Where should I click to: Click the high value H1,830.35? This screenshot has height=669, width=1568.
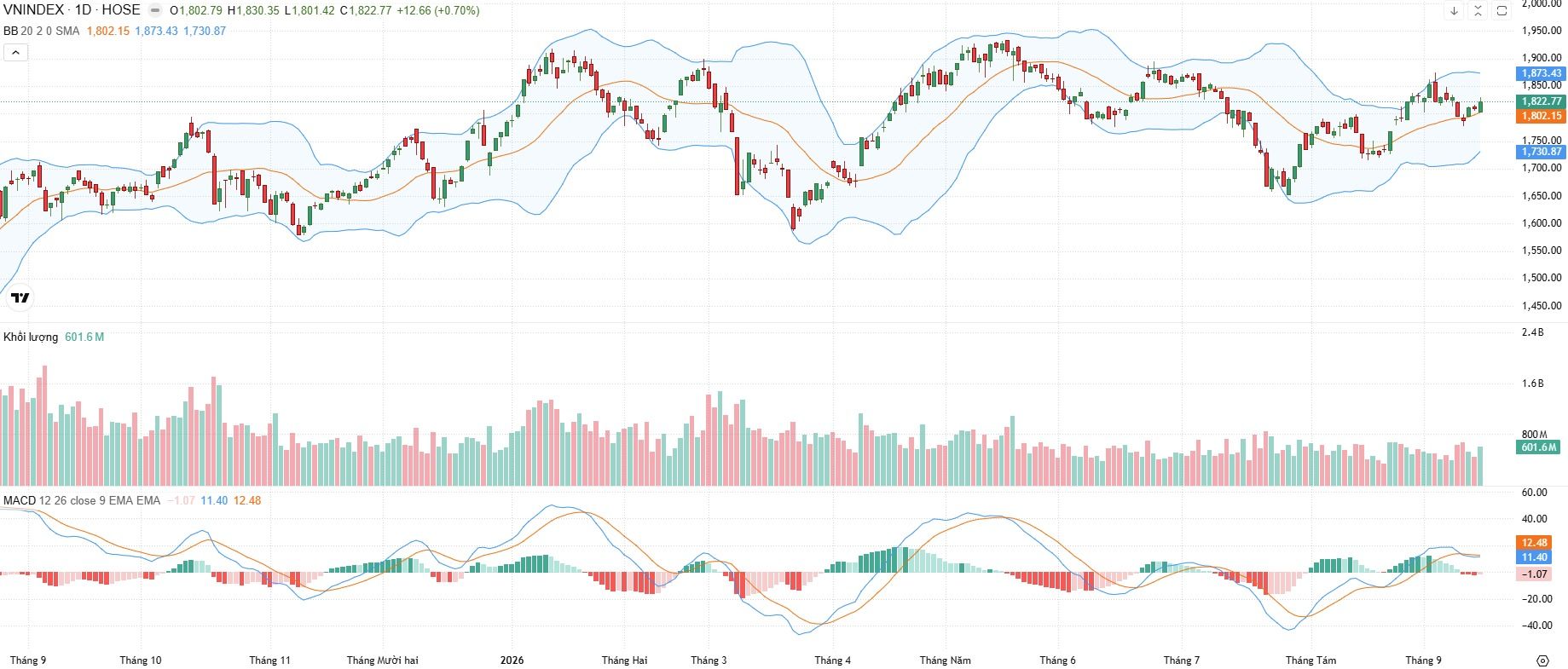tap(253, 11)
